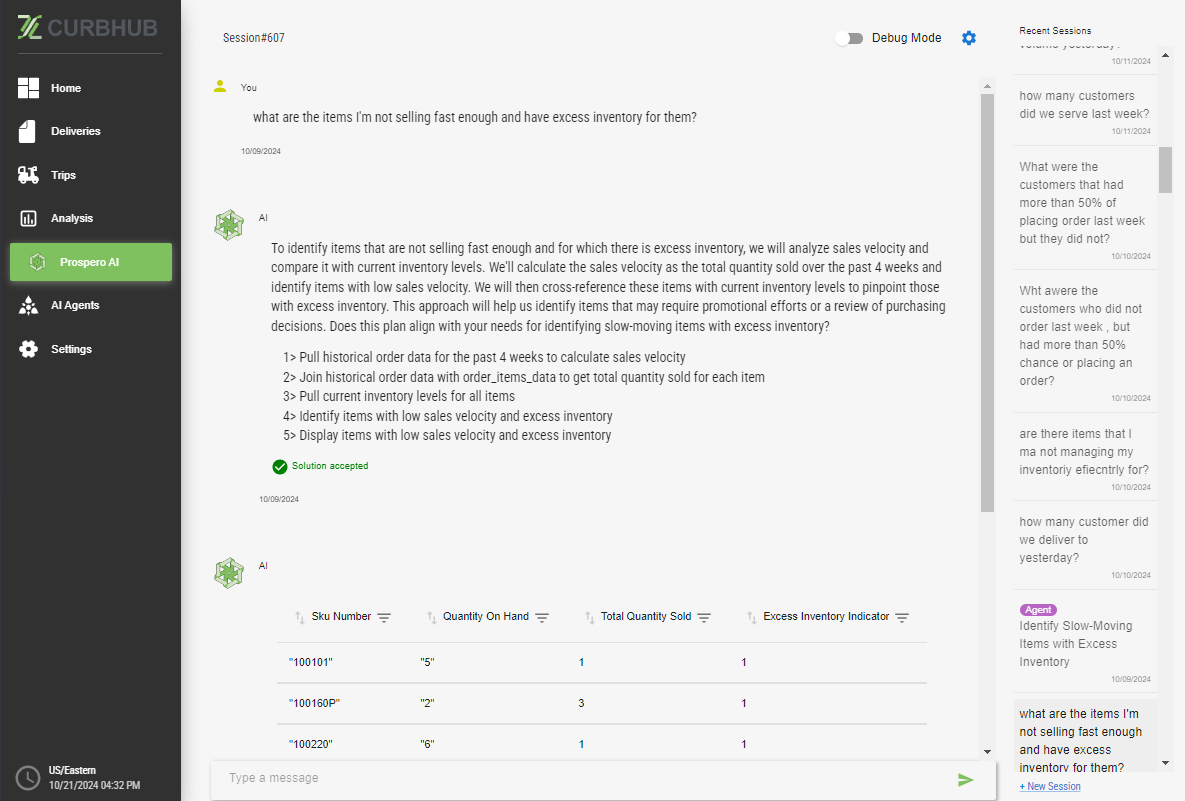Click the CurbHub logo
1185x801 pixels.
(88, 28)
